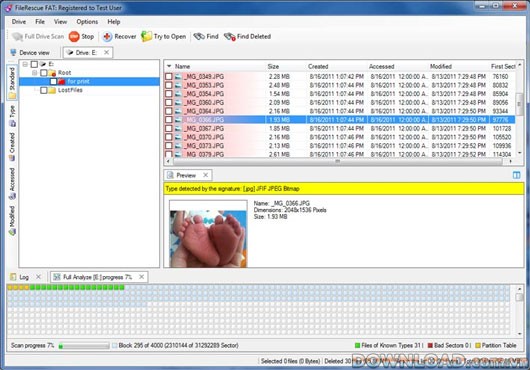
Task: Sort file list by Size column
Action: click(x=273, y=67)
